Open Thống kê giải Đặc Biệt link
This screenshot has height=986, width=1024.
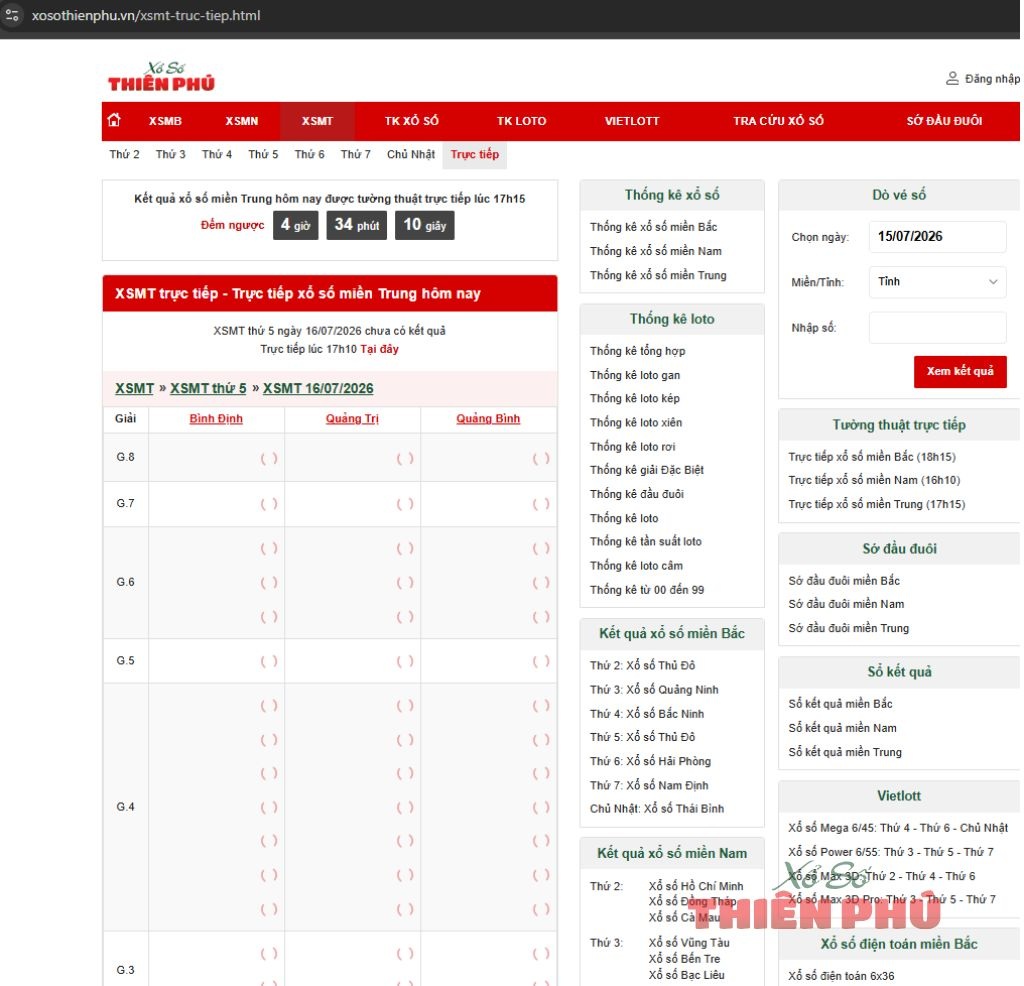[647, 470]
